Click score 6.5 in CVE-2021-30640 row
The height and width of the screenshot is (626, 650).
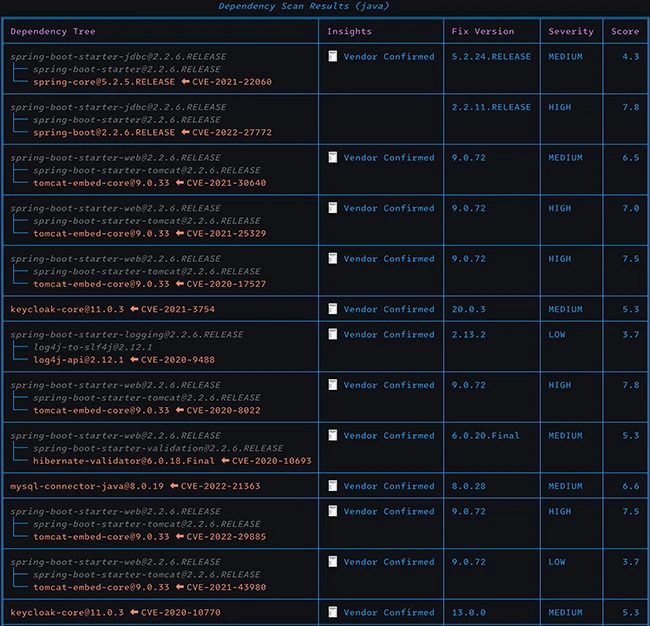click(631, 158)
